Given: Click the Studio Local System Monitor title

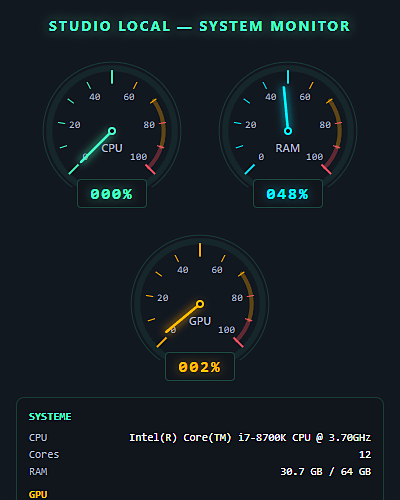Looking at the screenshot, I should pos(199,26).
